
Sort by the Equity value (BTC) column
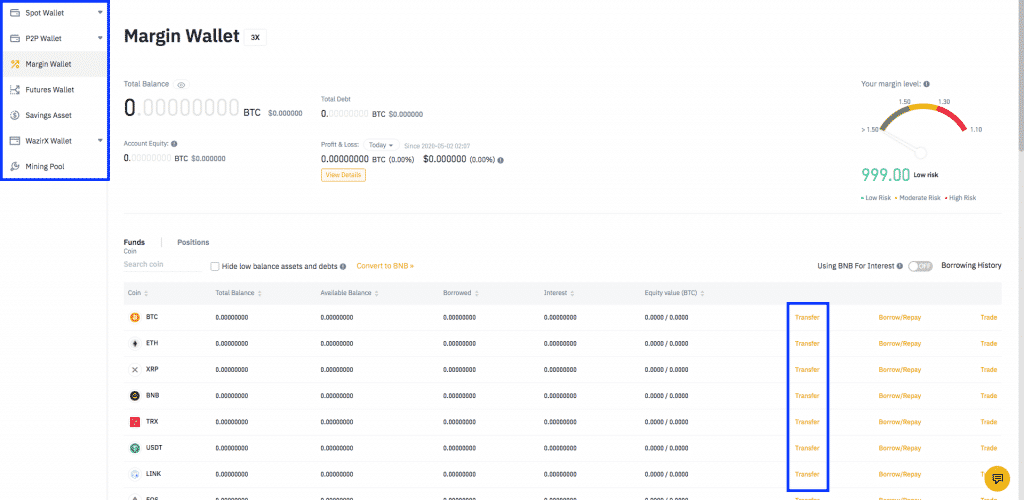(675, 293)
